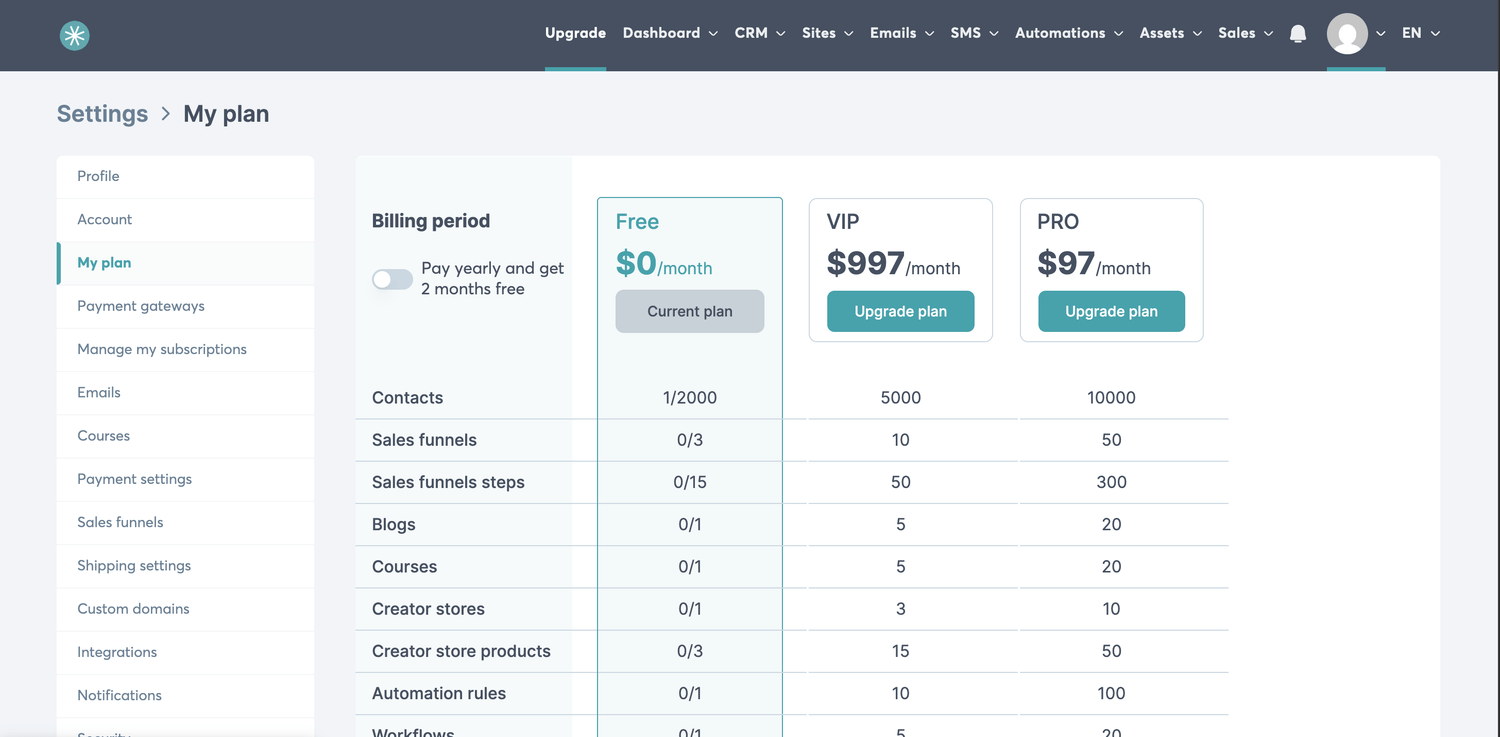Click the systeme.io snowflake logo

point(74,35)
